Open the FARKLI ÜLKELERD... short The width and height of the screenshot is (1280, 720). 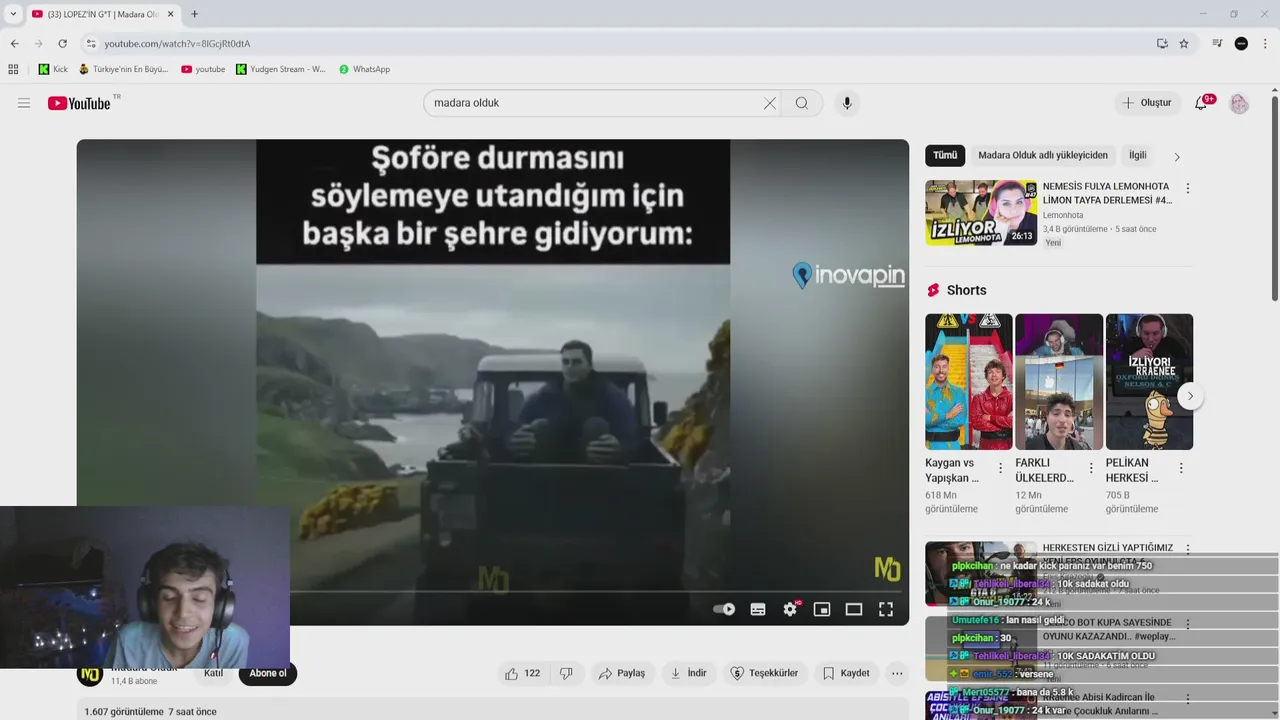click(x=1059, y=382)
